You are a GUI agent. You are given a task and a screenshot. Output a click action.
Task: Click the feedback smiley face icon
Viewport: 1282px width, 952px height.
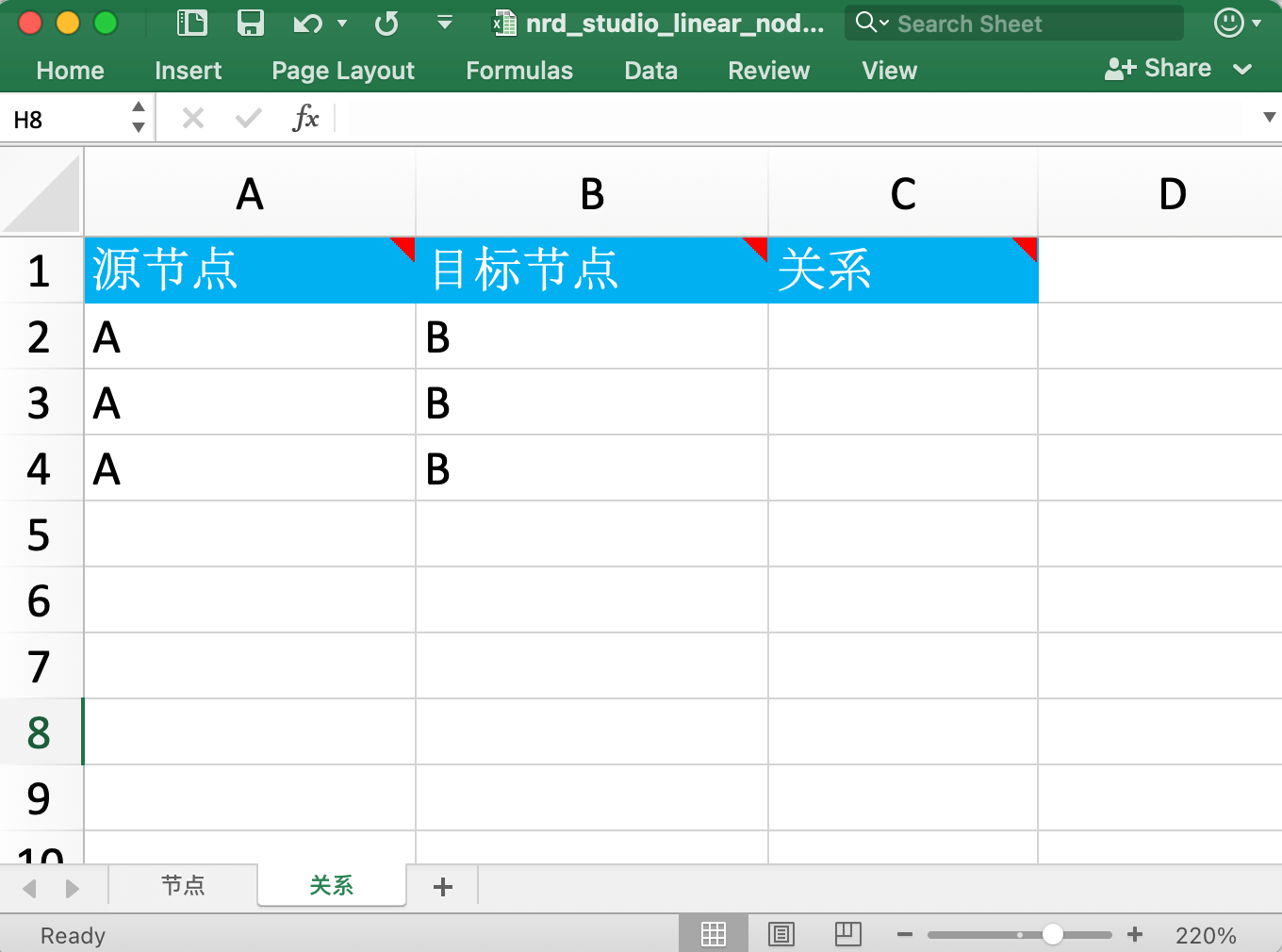coord(1228,23)
